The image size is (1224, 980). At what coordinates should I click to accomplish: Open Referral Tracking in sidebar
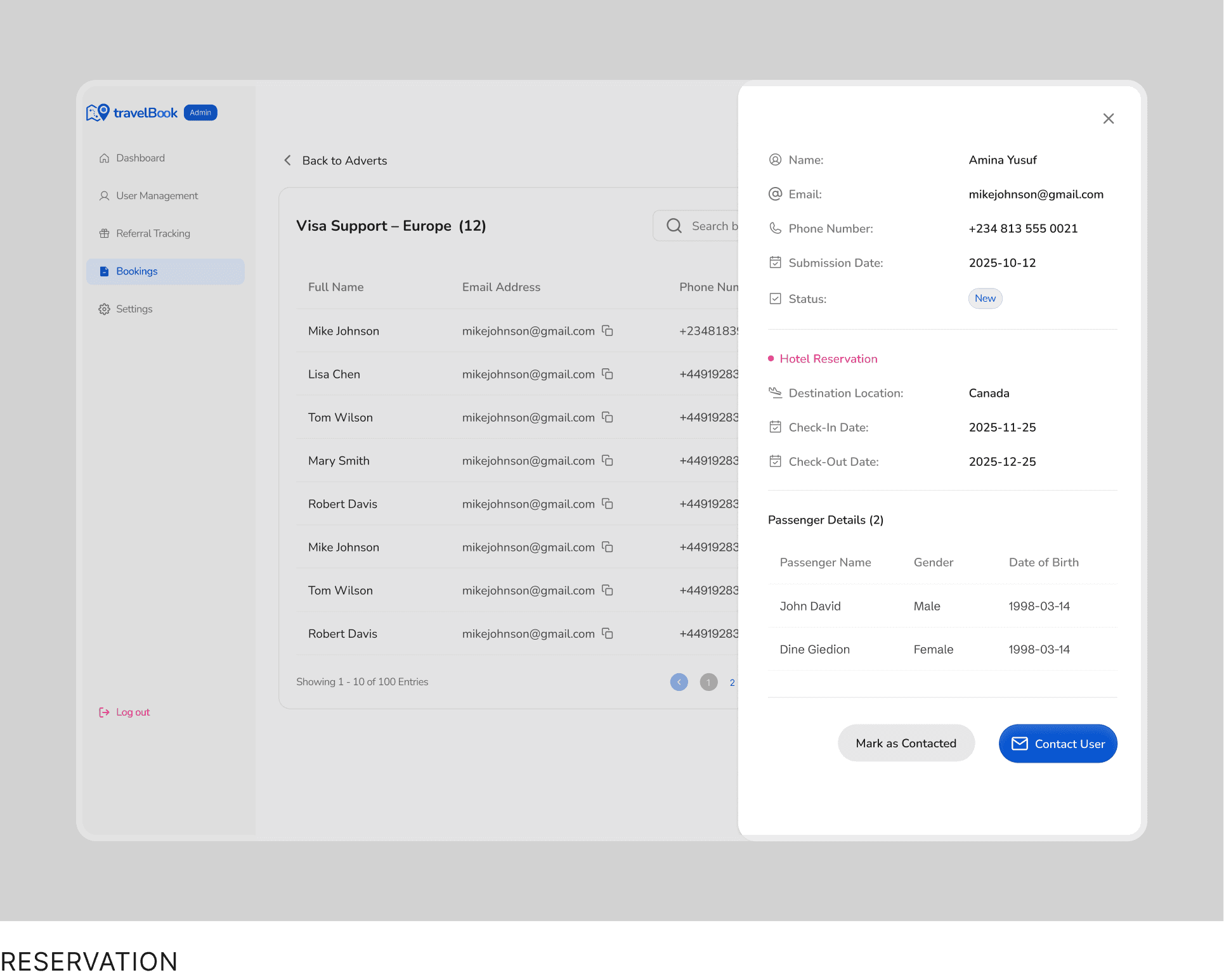click(153, 234)
